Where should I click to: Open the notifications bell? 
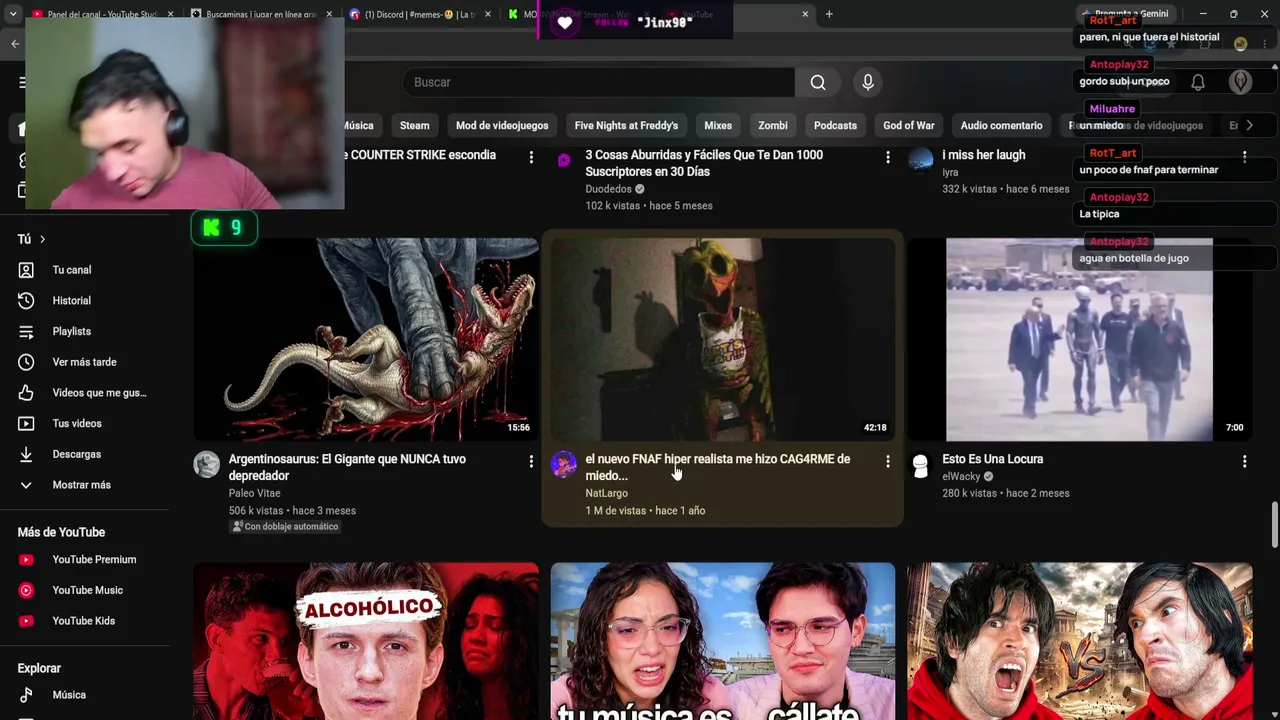click(1198, 82)
